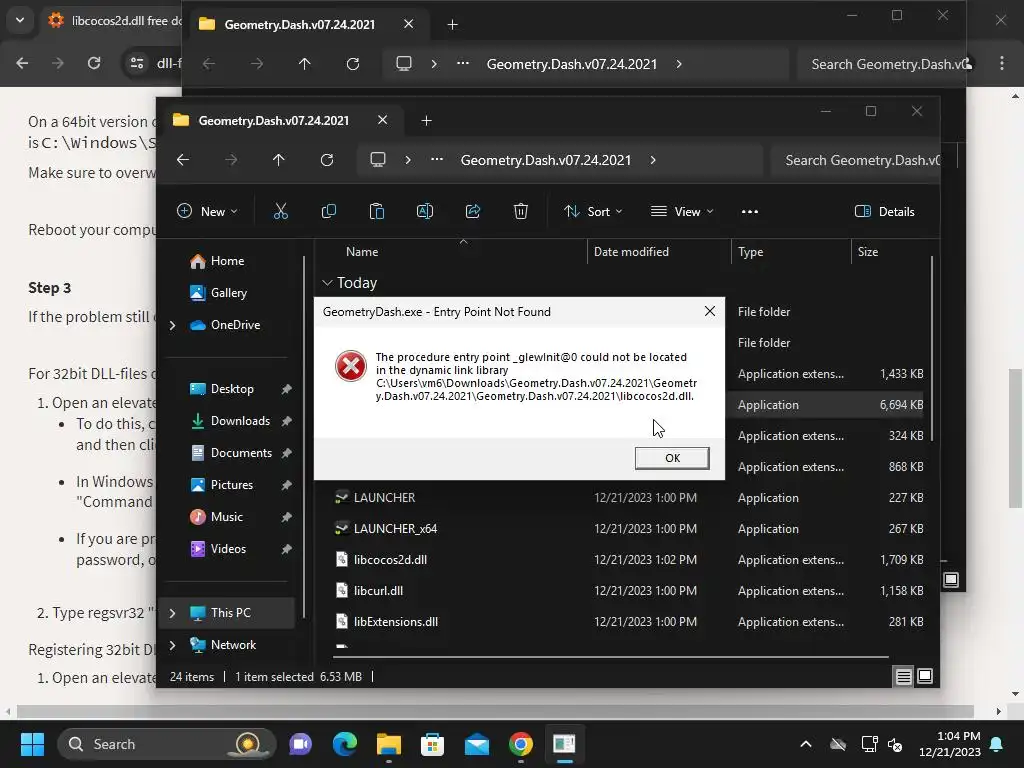This screenshot has height=768, width=1024.
Task: Open Google Chrome from taskbar
Action: (520, 744)
